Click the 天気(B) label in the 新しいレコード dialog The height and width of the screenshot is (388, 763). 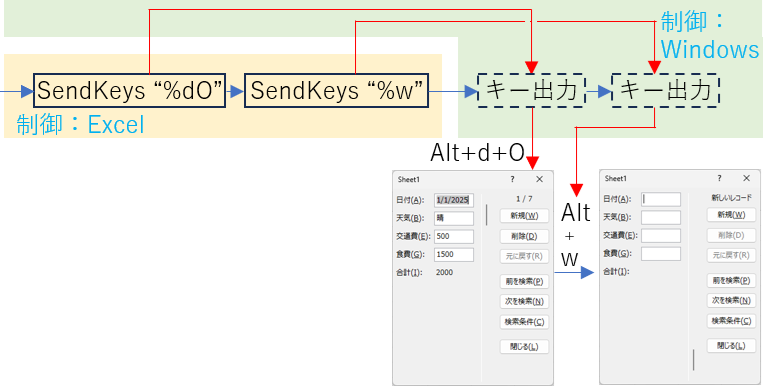[617, 217]
